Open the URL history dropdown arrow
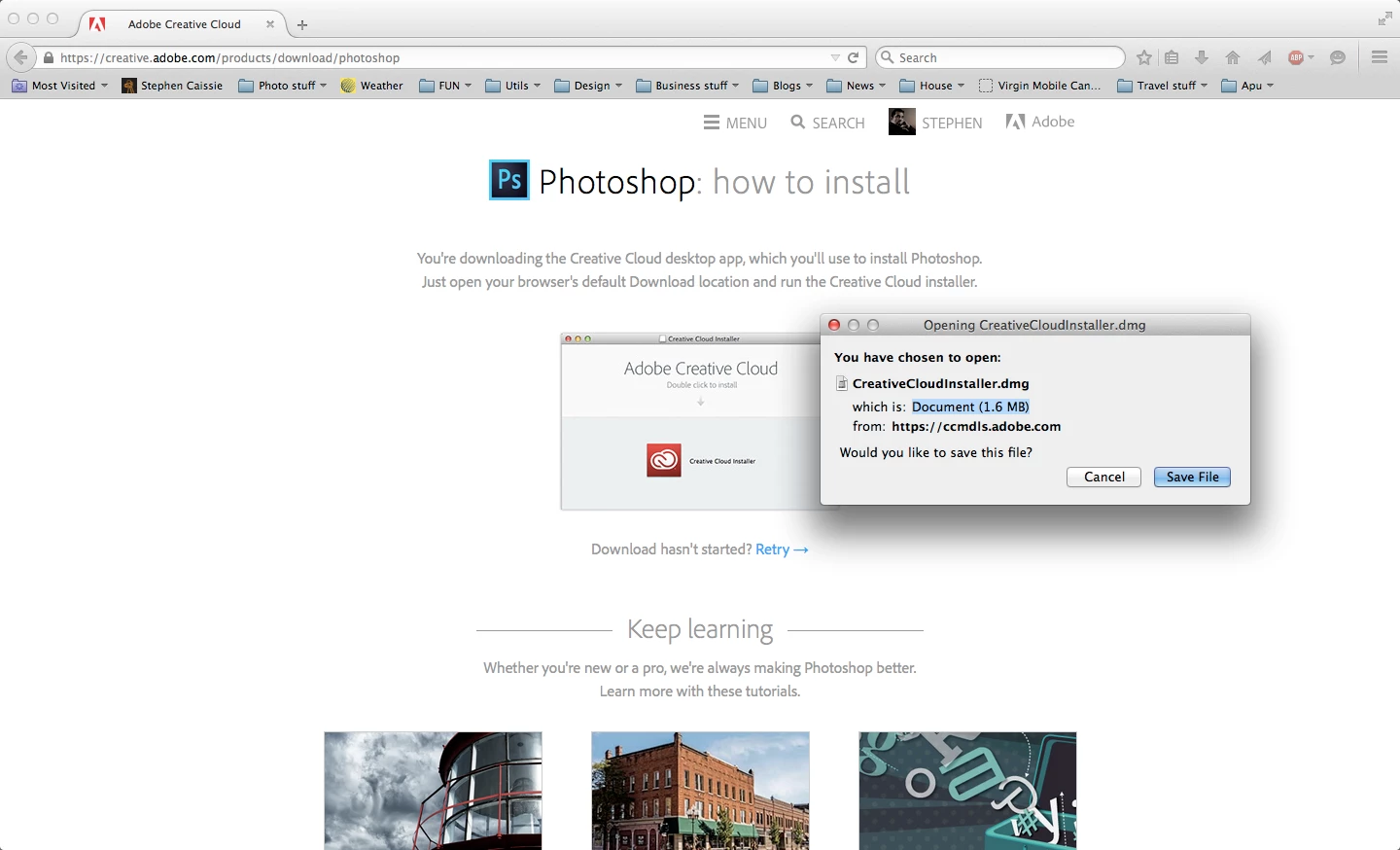Image resolution: width=1400 pixels, height=850 pixels. pyautogui.click(x=834, y=57)
